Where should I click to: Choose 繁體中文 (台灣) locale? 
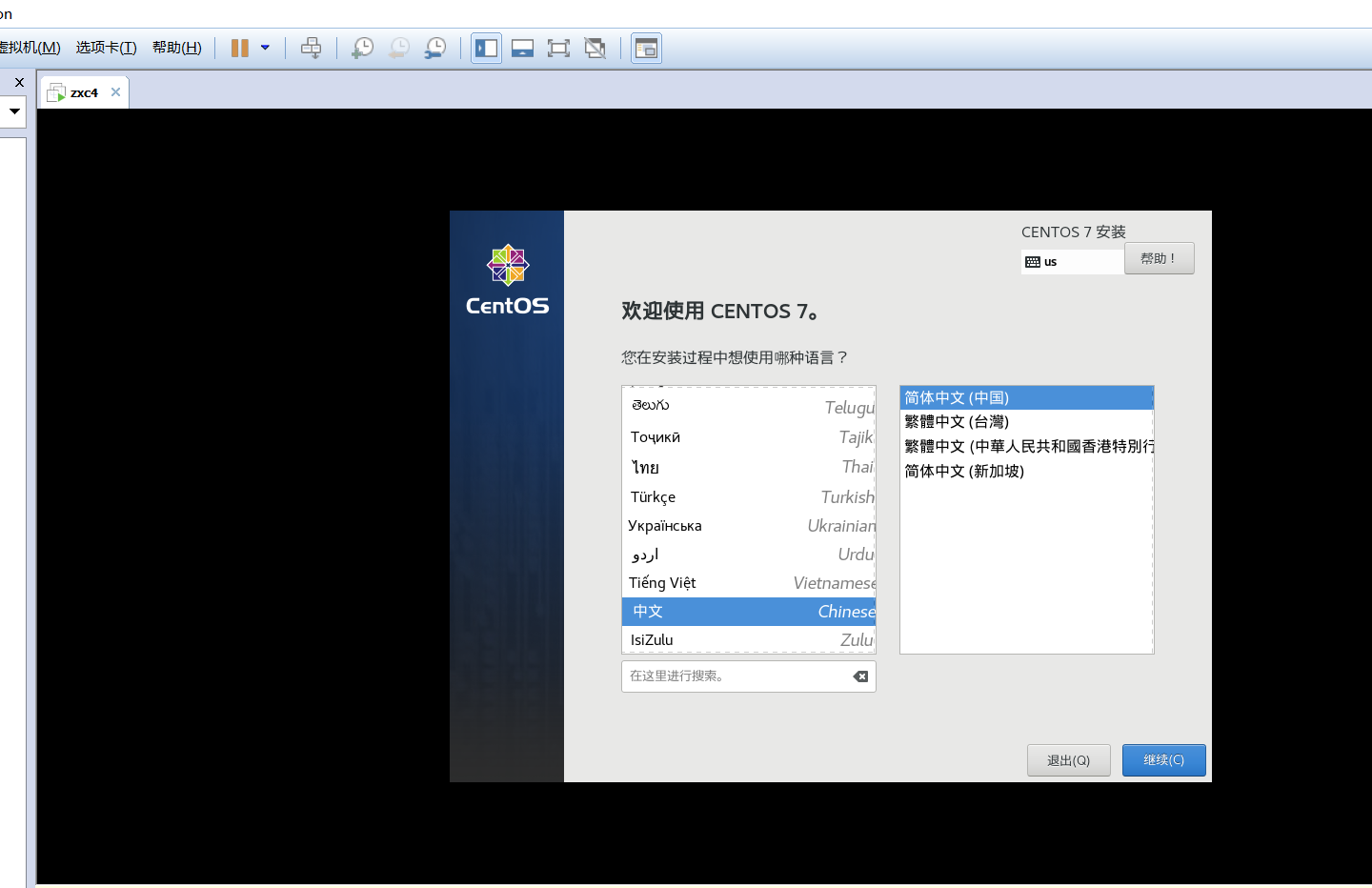pyautogui.click(x=1027, y=422)
